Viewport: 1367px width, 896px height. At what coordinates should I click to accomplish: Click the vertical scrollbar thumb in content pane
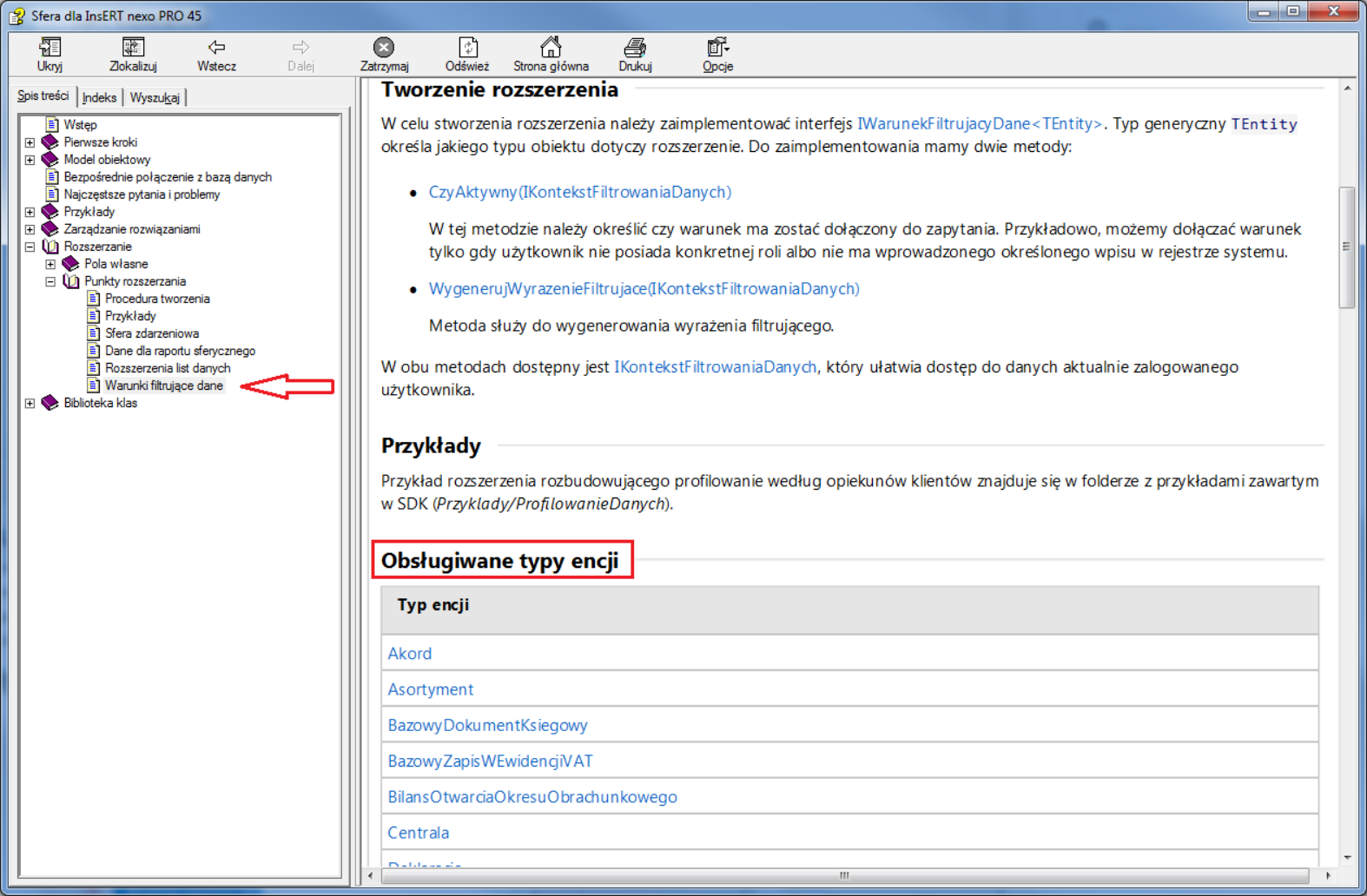coord(1346,247)
